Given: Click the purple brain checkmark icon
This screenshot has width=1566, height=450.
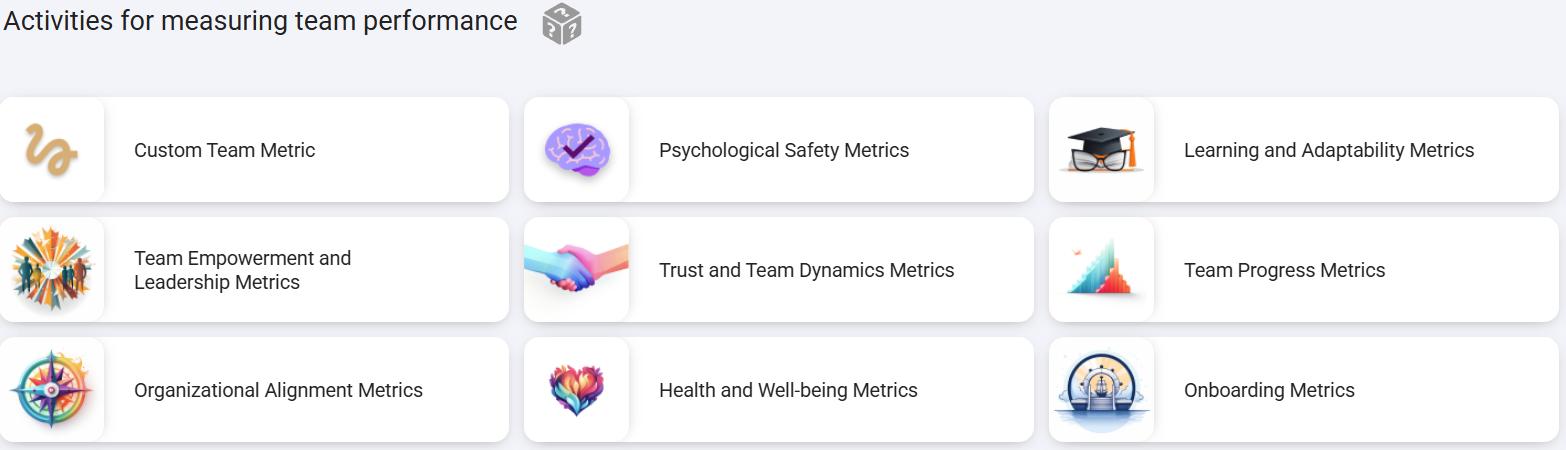Looking at the screenshot, I should point(577,150).
